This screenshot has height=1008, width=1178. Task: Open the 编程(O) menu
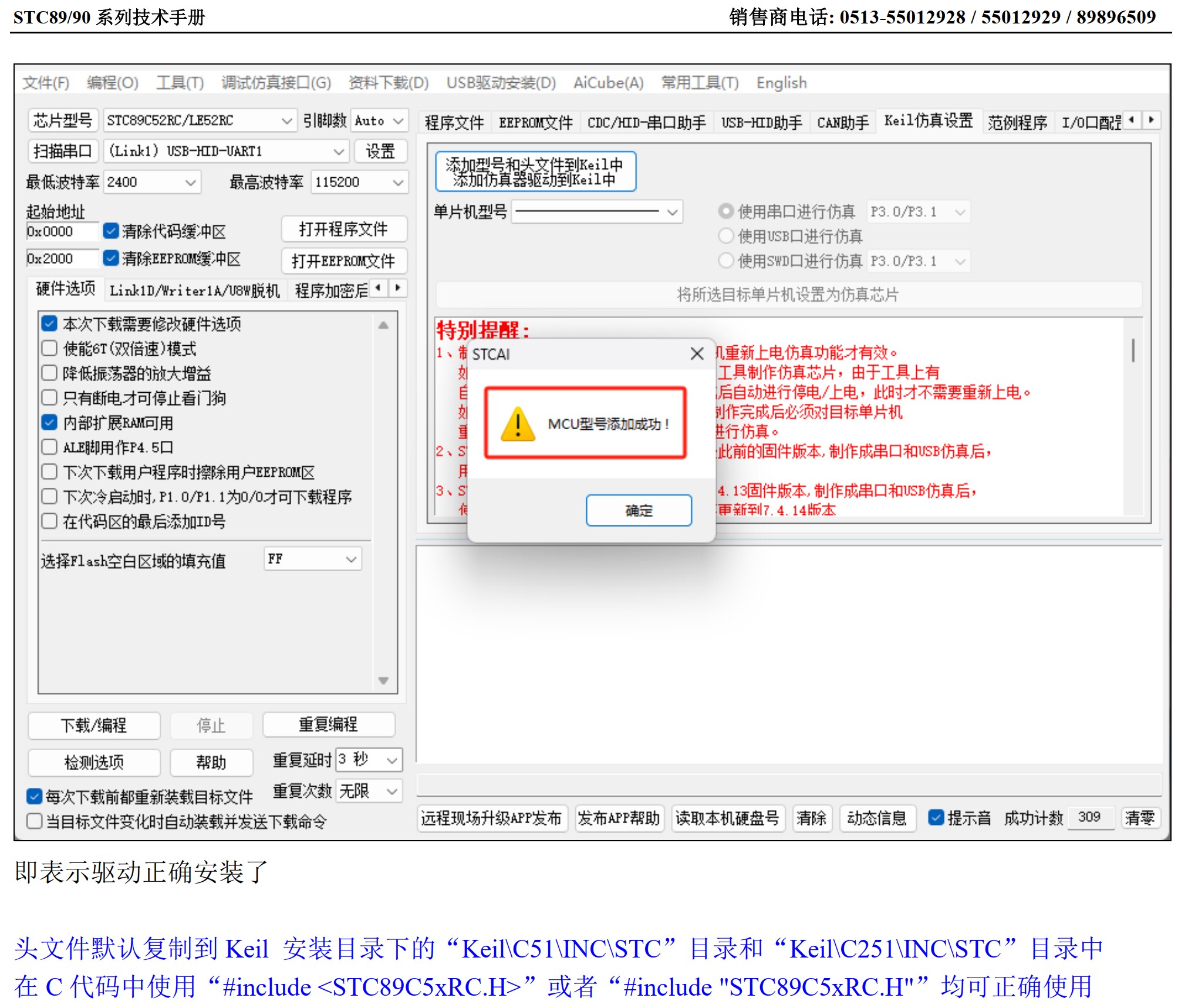[x=113, y=83]
